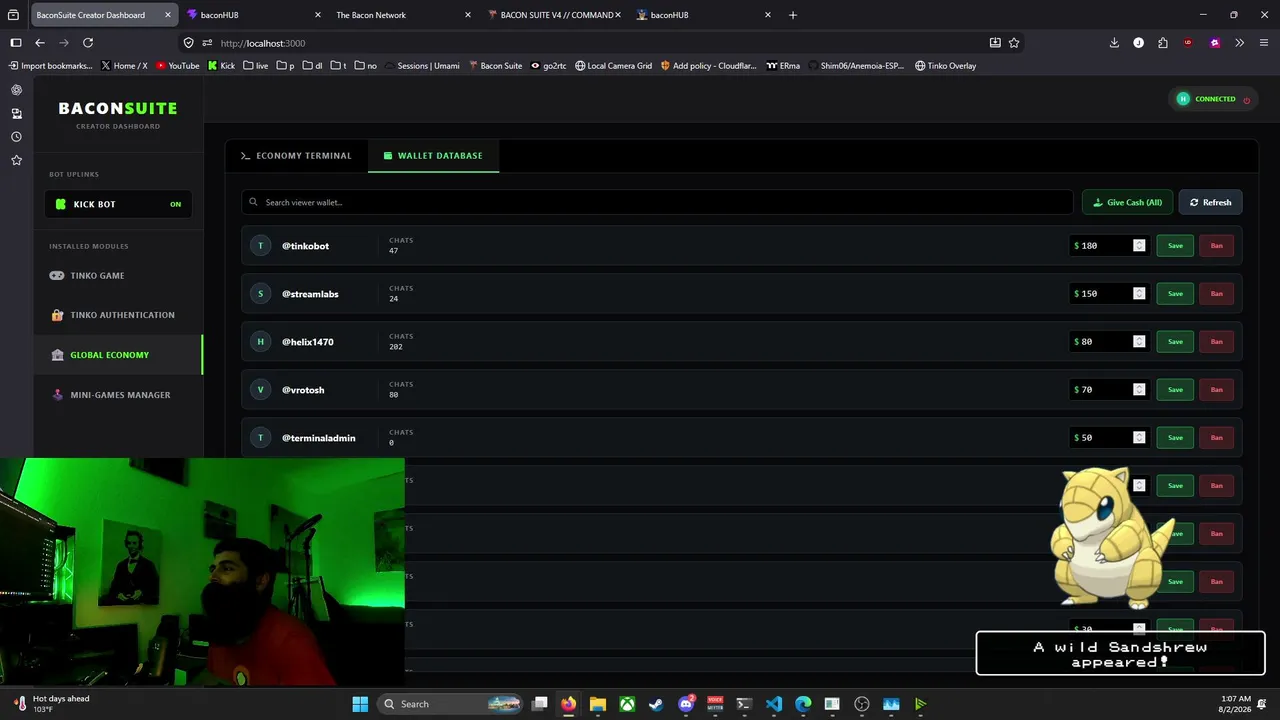The image size is (1280, 720).
Task: Open the Kick bookmark in bookmarks bar
Action: click(221, 66)
